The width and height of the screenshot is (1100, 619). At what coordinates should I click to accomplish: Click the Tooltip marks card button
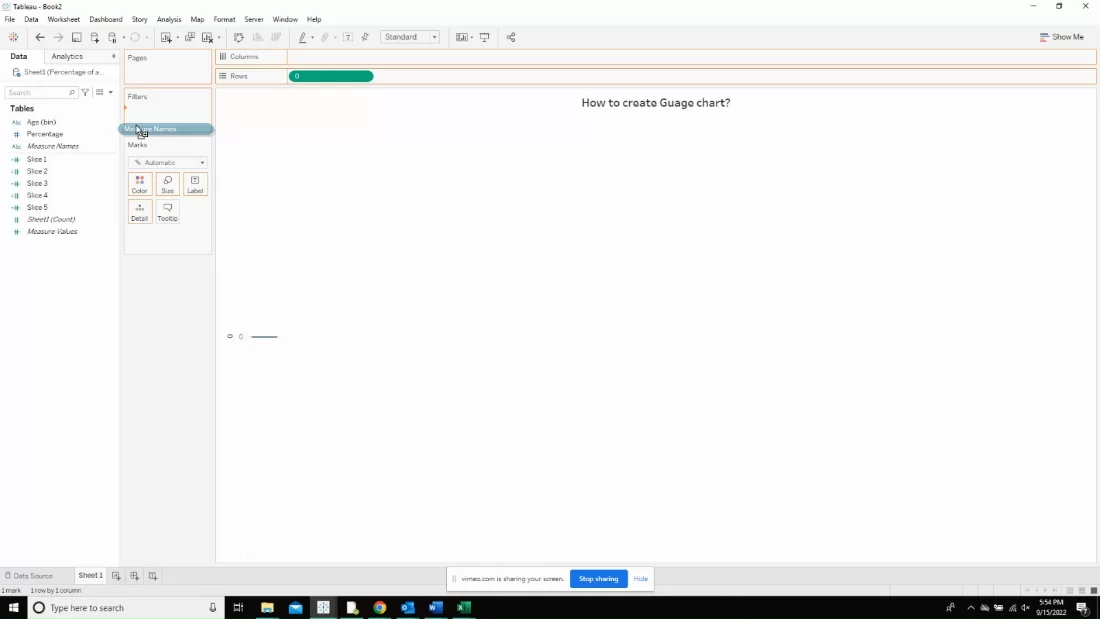point(168,212)
